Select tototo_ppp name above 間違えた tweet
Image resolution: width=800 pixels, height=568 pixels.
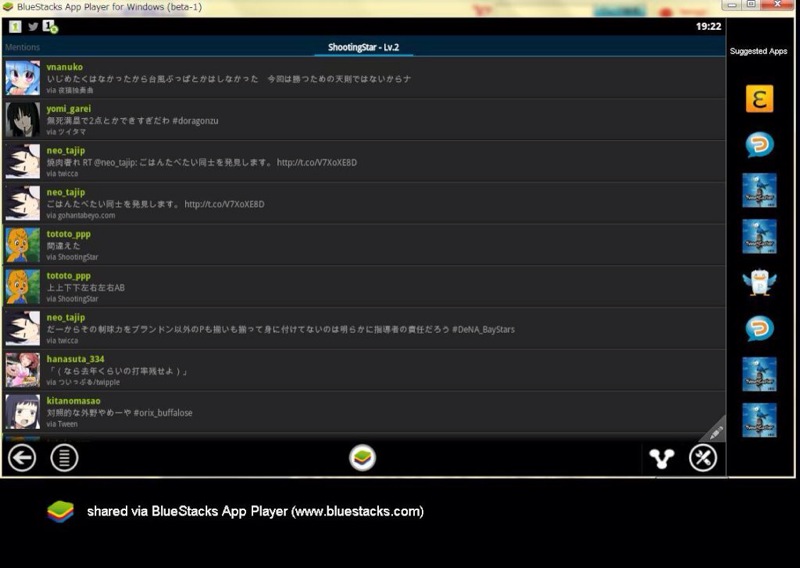pyautogui.click(x=68, y=234)
